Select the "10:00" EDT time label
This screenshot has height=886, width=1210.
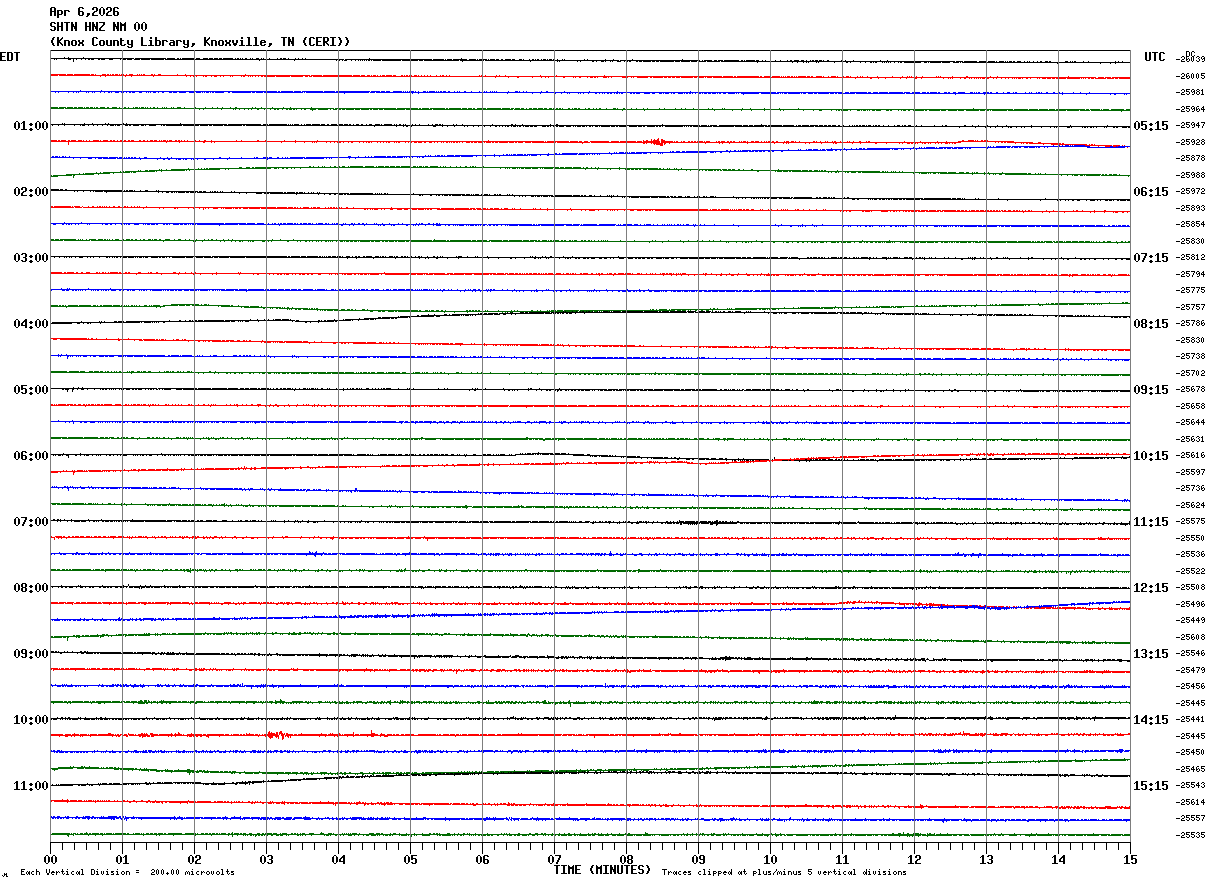[31, 720]
